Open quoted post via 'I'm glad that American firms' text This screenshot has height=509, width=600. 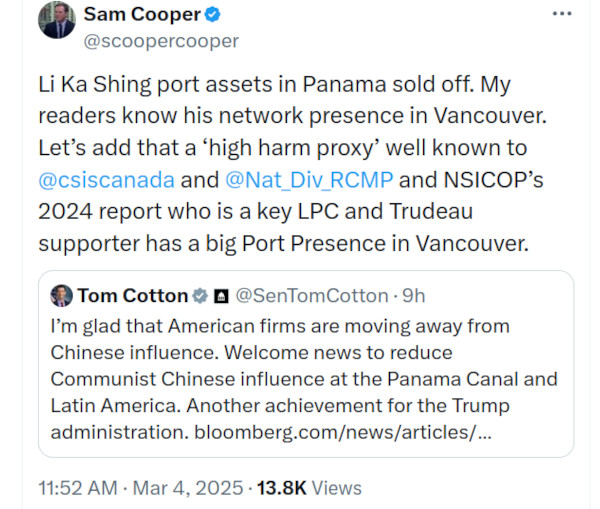[x=280, y=326]
